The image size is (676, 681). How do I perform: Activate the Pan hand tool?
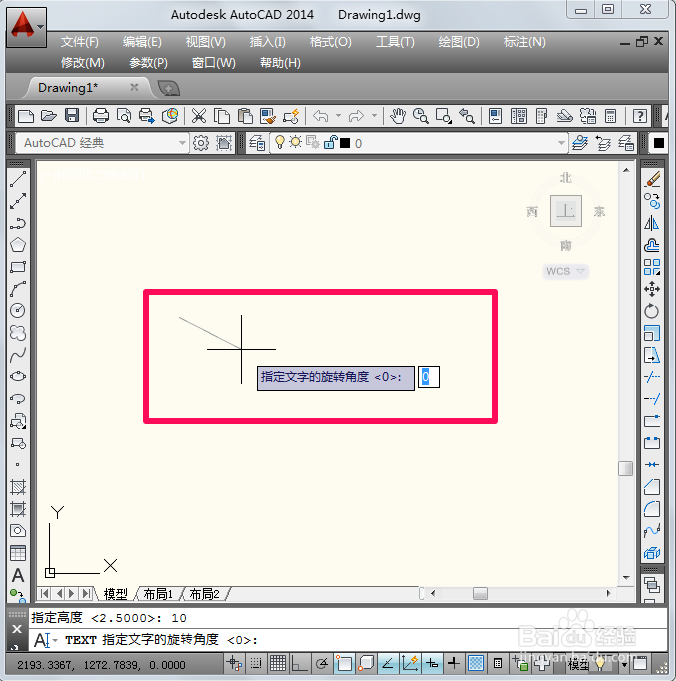coord(398,116)
